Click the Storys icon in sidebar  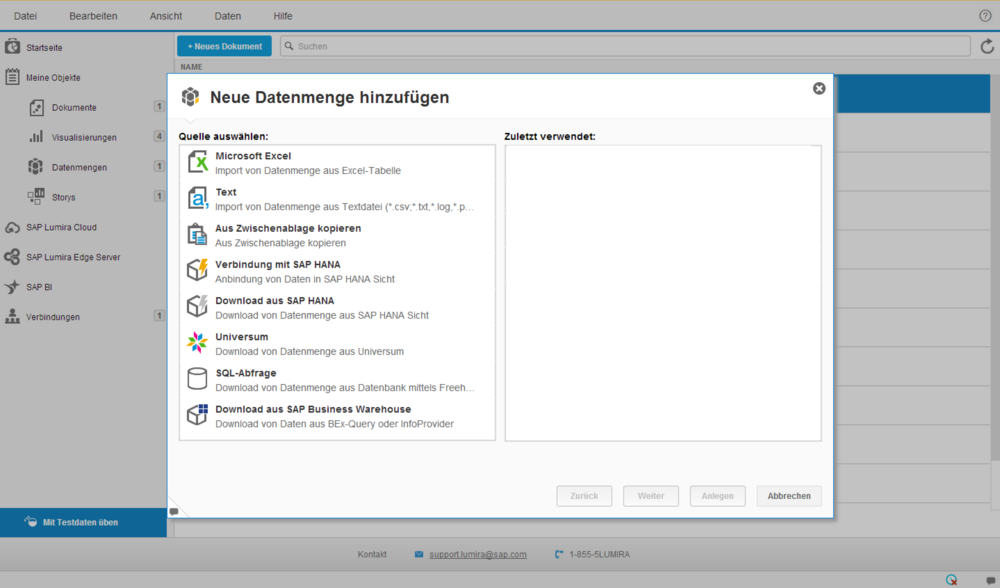point(36,196)
